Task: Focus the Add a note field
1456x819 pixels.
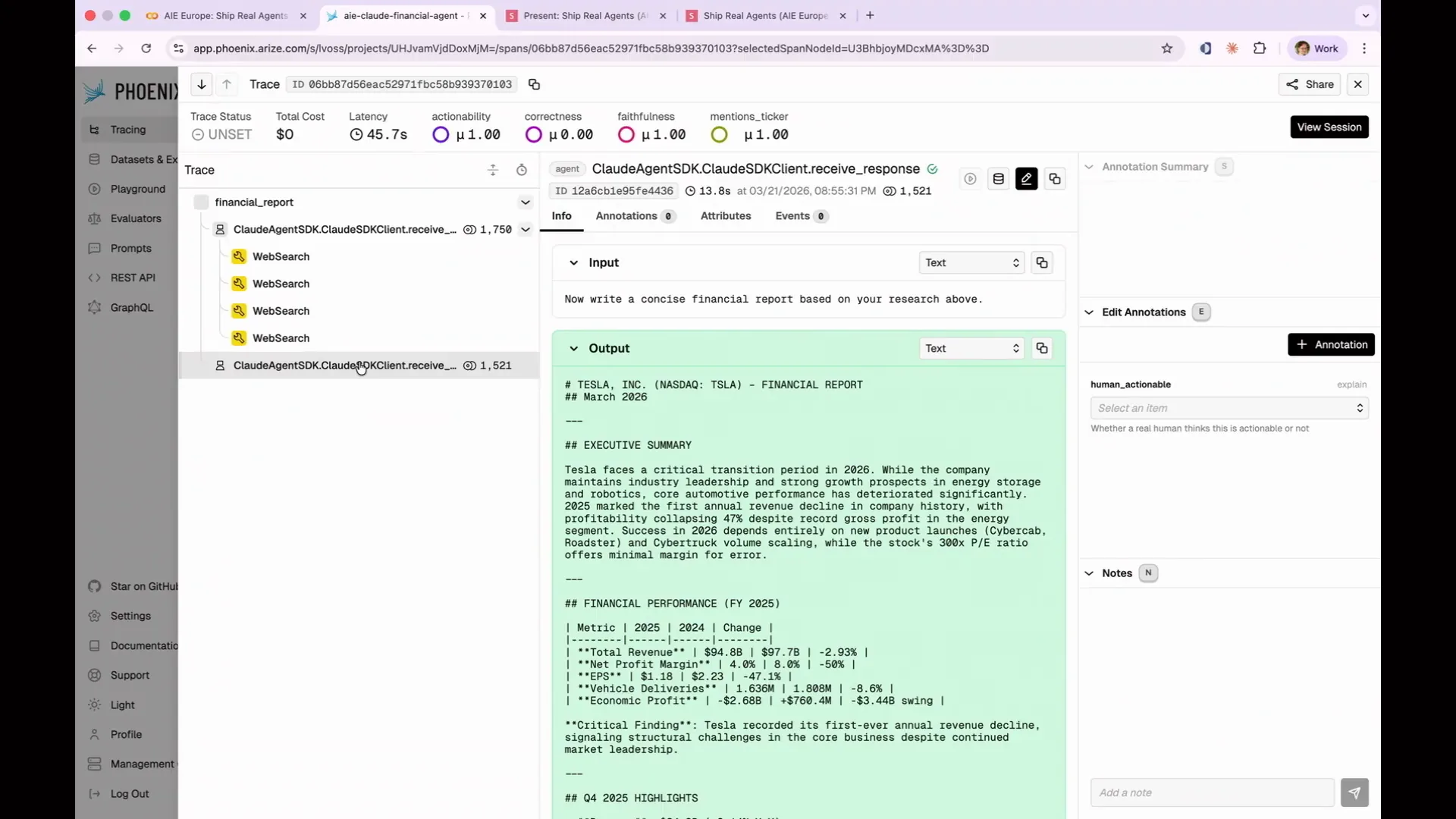Action: [x=1212, y=793]
